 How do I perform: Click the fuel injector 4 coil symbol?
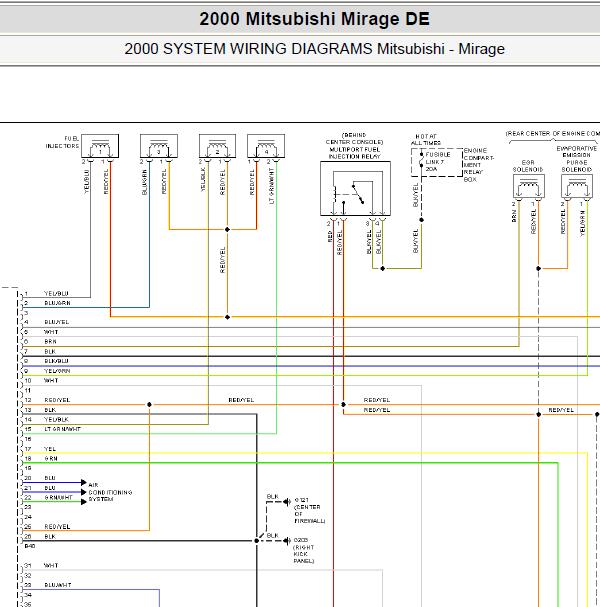pos(266,146)
